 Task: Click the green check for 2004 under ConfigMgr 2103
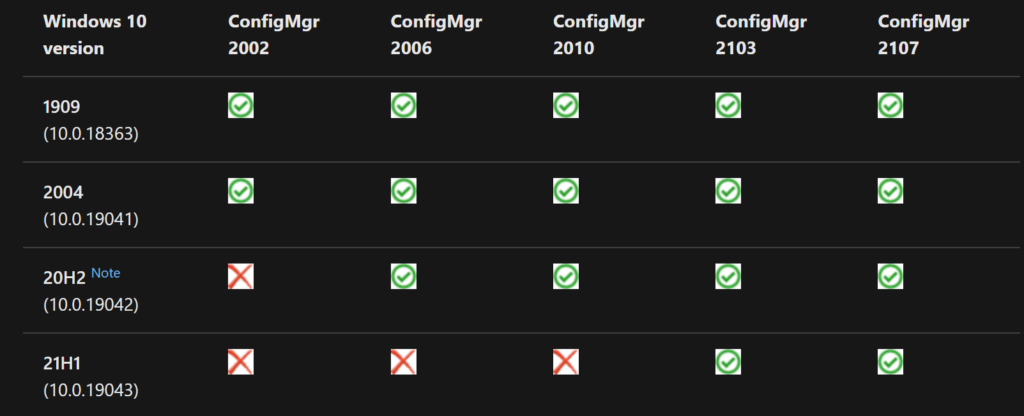point(728,191)
